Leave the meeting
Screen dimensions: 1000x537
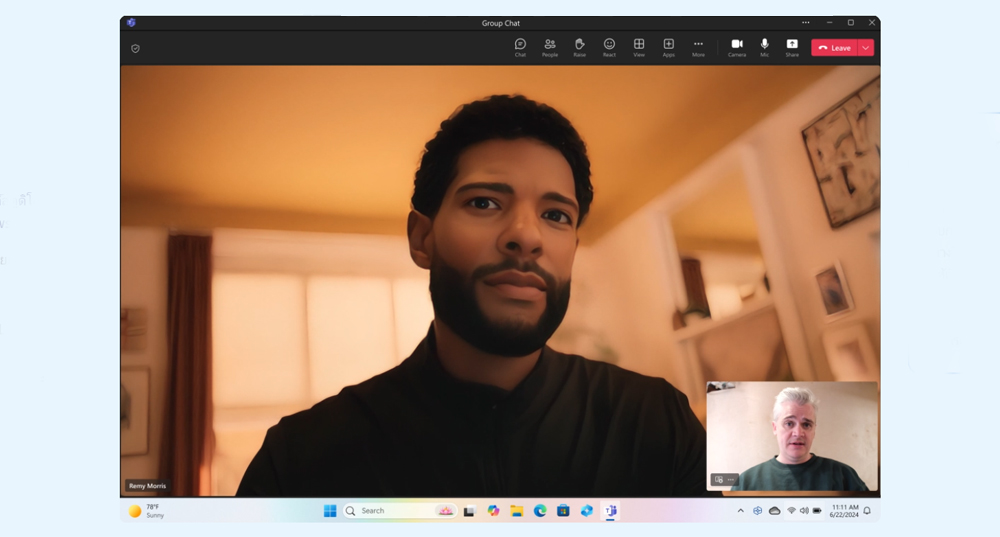tap(834, 48)
